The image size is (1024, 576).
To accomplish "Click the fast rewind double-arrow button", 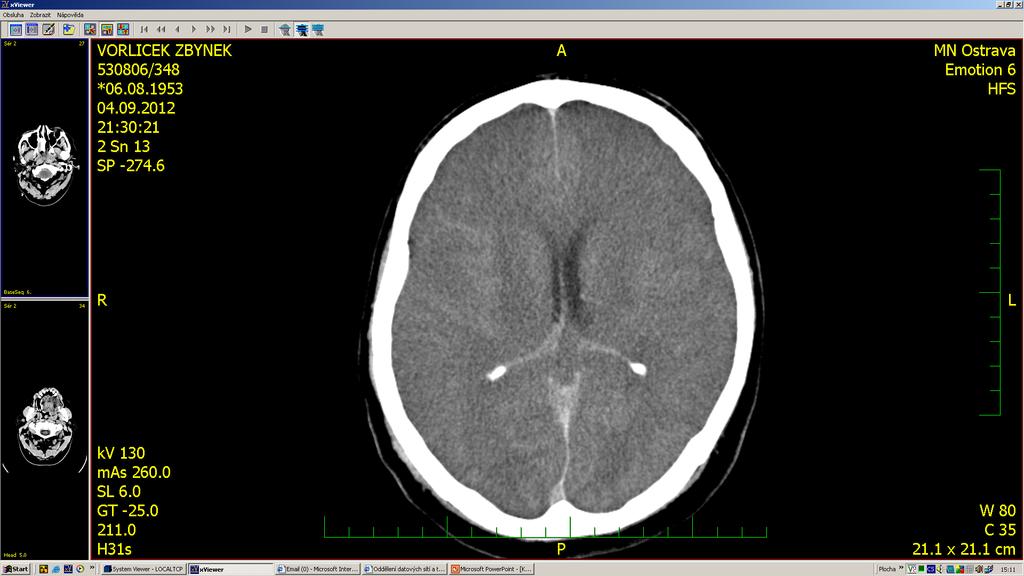I will coord(161,29).
